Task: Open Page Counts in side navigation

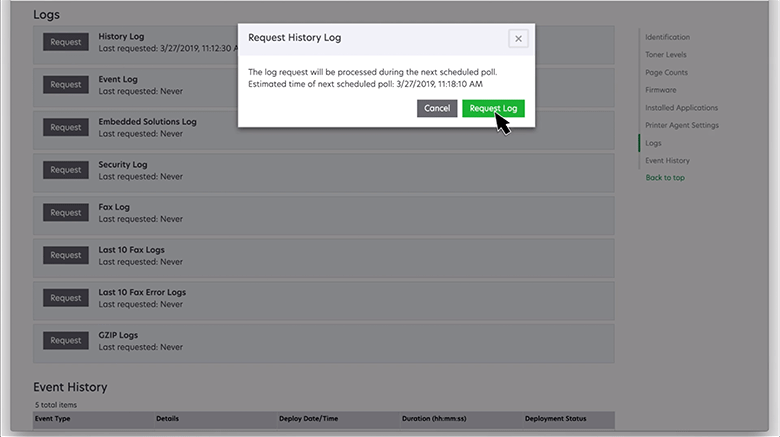Action: 666,73
